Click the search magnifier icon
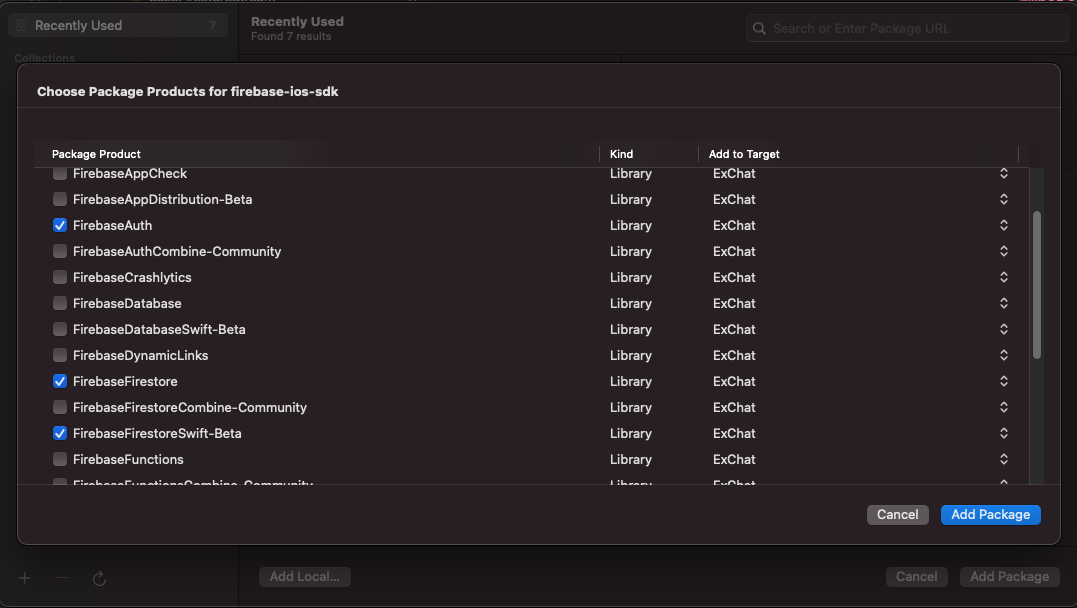Screen dimensions: 1077x608 (759, 28)
